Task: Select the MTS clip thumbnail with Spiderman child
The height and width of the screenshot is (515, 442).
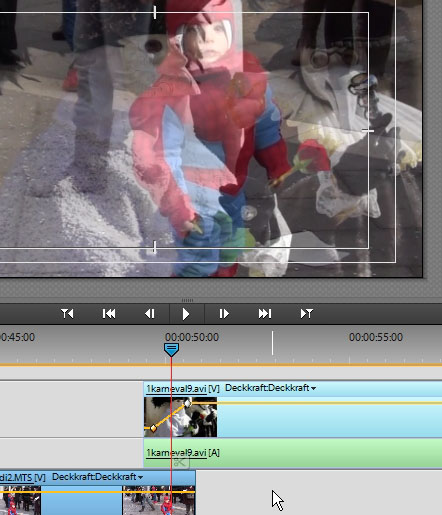Action: tap(159, 500)
